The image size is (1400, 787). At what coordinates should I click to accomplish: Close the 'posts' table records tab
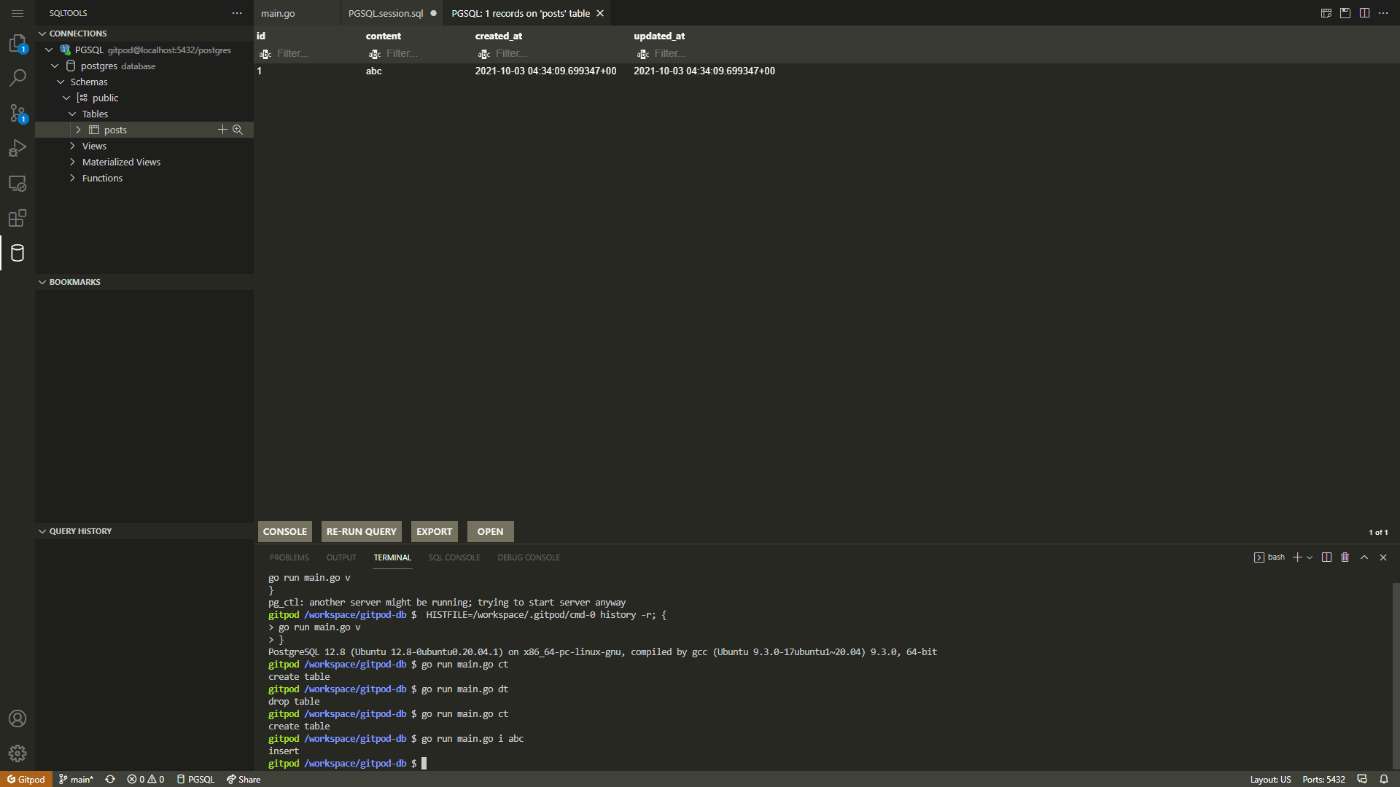[598, 14]
